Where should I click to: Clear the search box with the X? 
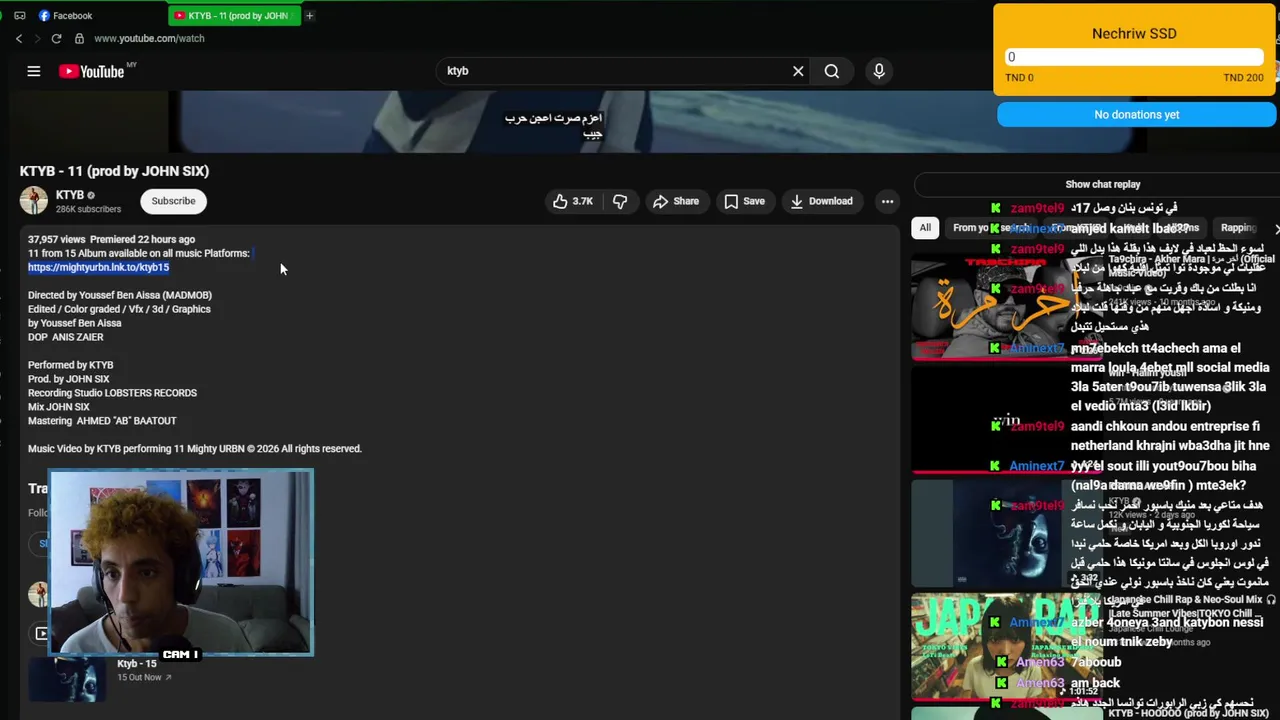point(798,71)
